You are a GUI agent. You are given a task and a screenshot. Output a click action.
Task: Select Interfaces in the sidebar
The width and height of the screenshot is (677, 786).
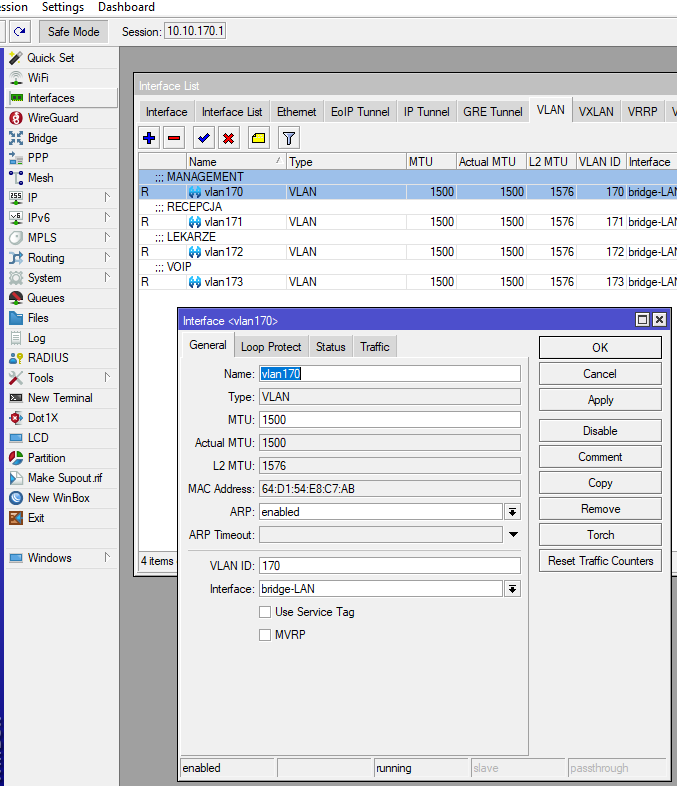pyautogui.click(x=62, y=98)
